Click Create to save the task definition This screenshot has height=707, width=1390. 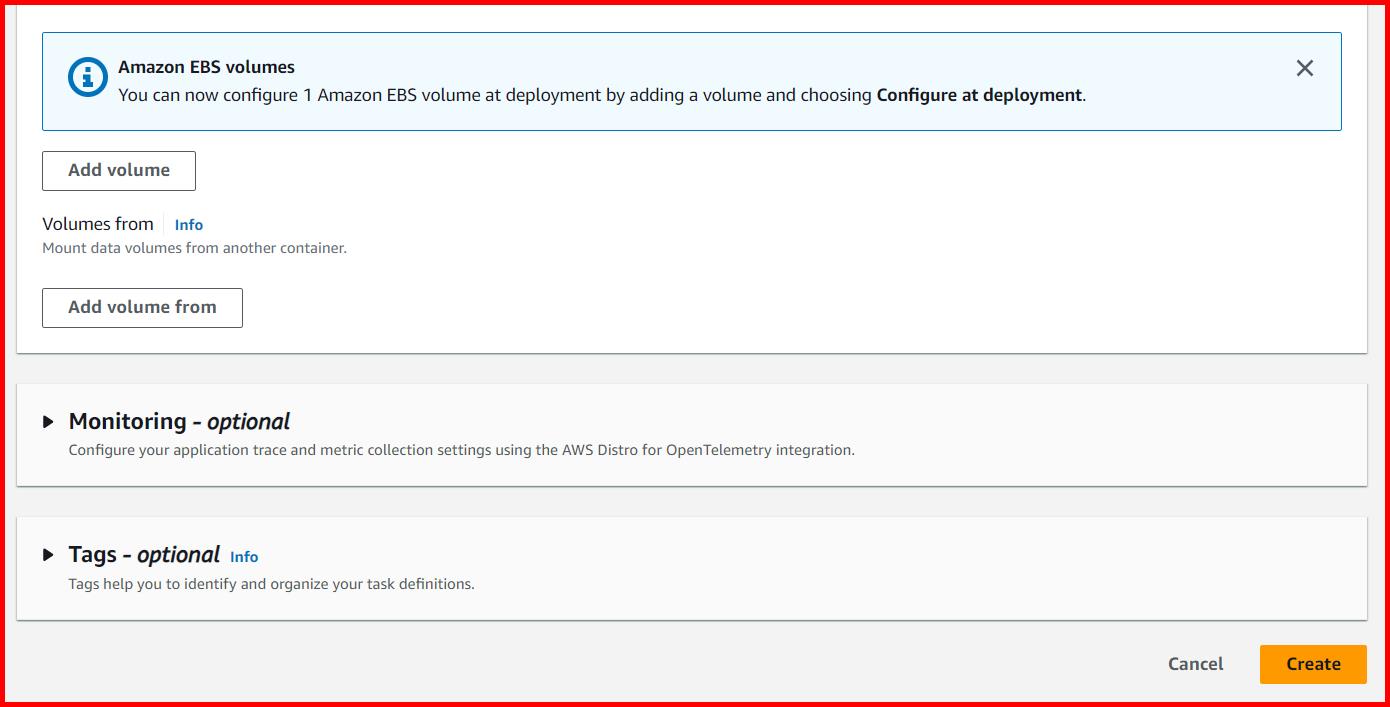coord(1313,663)
